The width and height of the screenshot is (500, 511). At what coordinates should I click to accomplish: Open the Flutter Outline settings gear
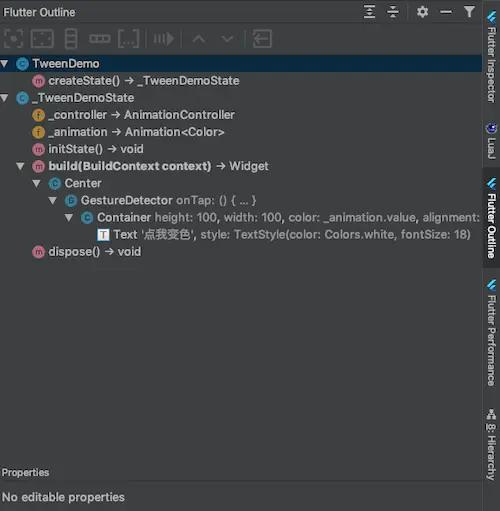pyautogui.click(x=422, y=12)
